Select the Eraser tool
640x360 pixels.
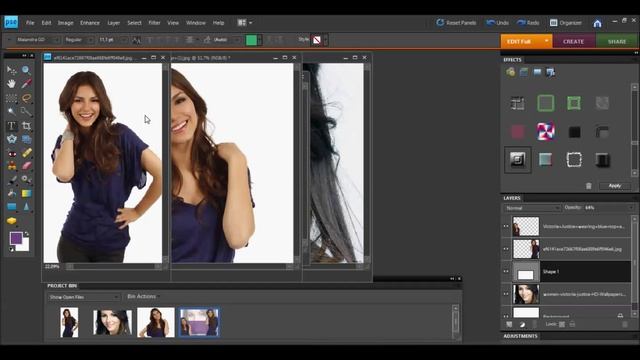(x=26, y=166)
